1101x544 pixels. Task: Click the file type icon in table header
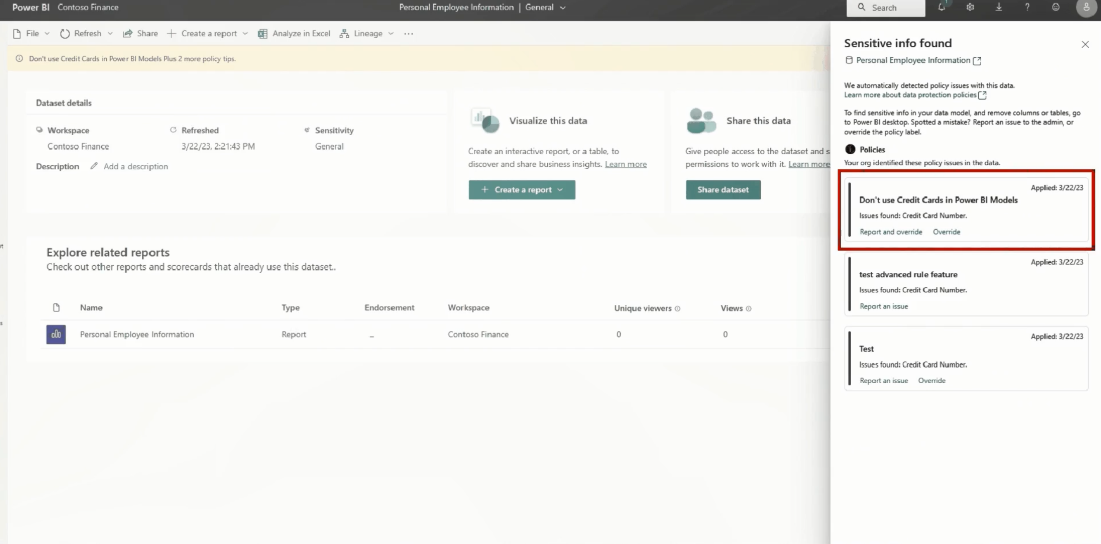click(56, 307)
